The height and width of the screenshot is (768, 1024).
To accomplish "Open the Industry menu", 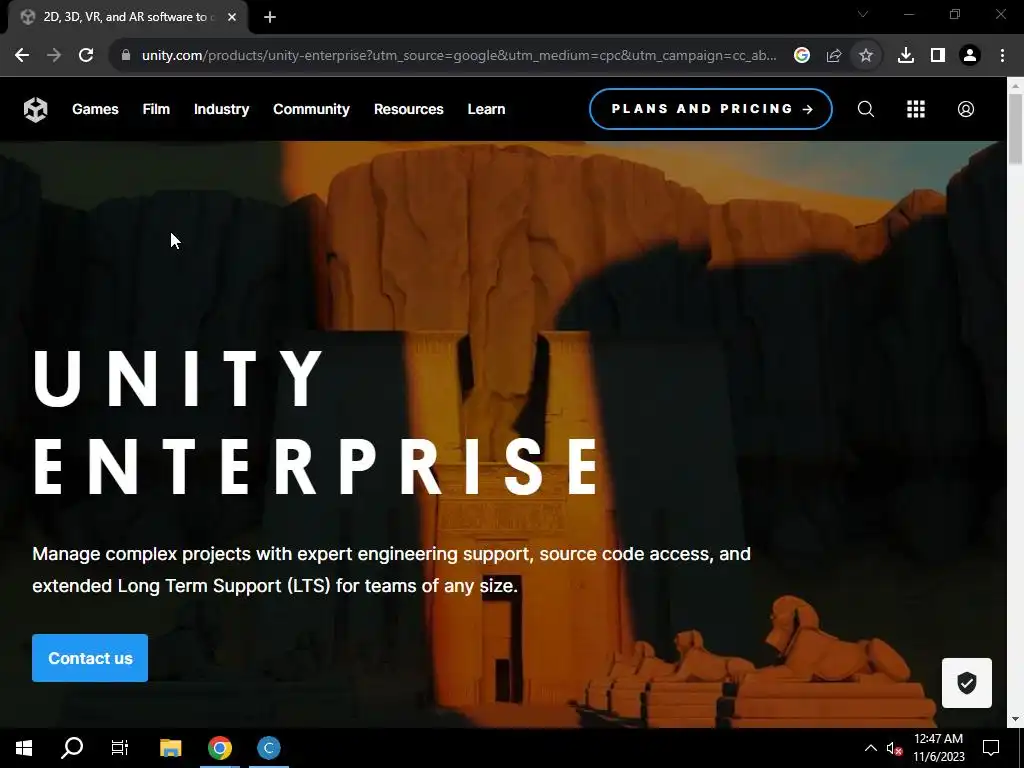I will click(221, 109).
